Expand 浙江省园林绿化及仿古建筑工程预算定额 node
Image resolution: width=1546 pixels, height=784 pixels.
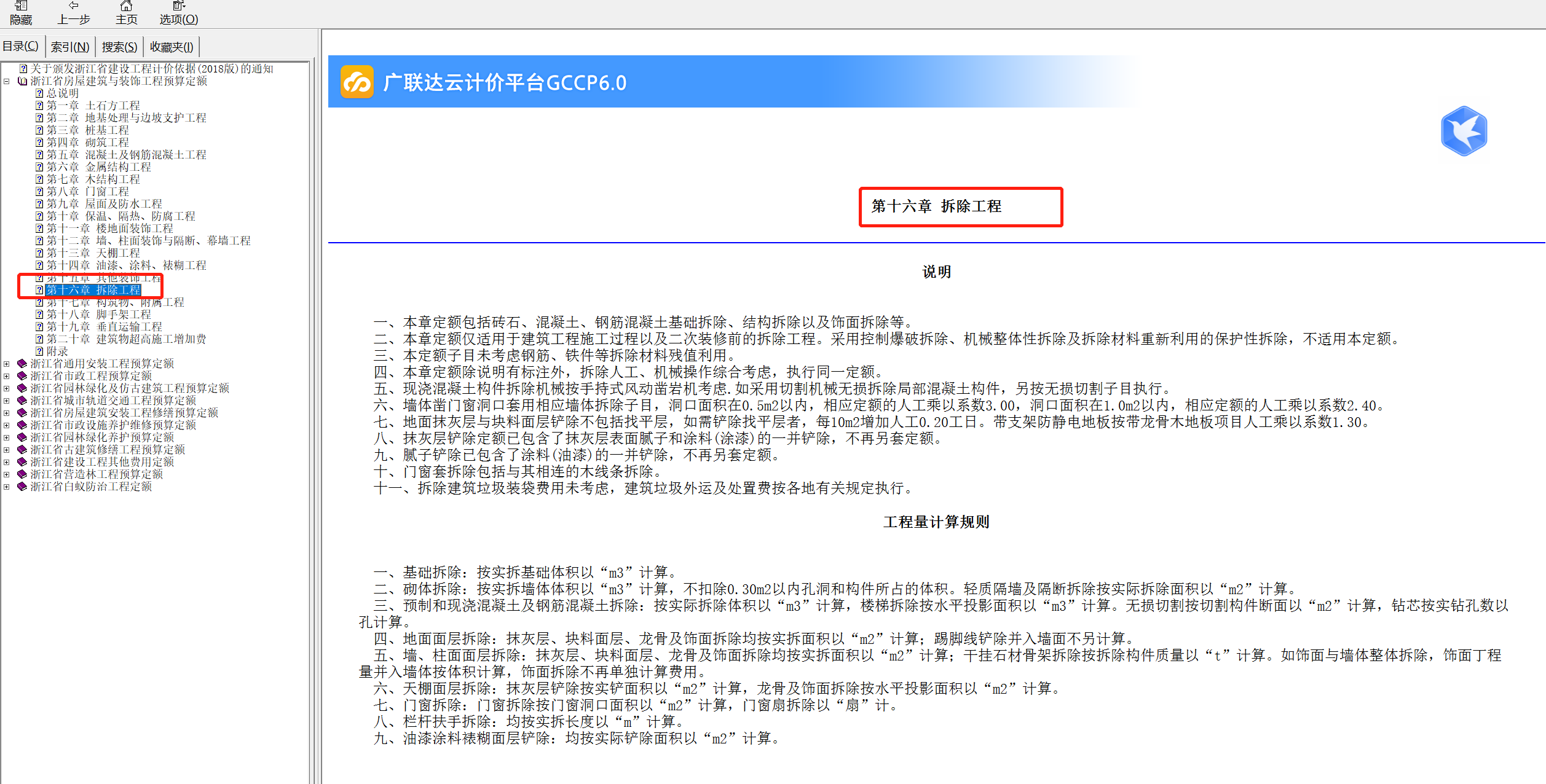click(x=6, y=388)
